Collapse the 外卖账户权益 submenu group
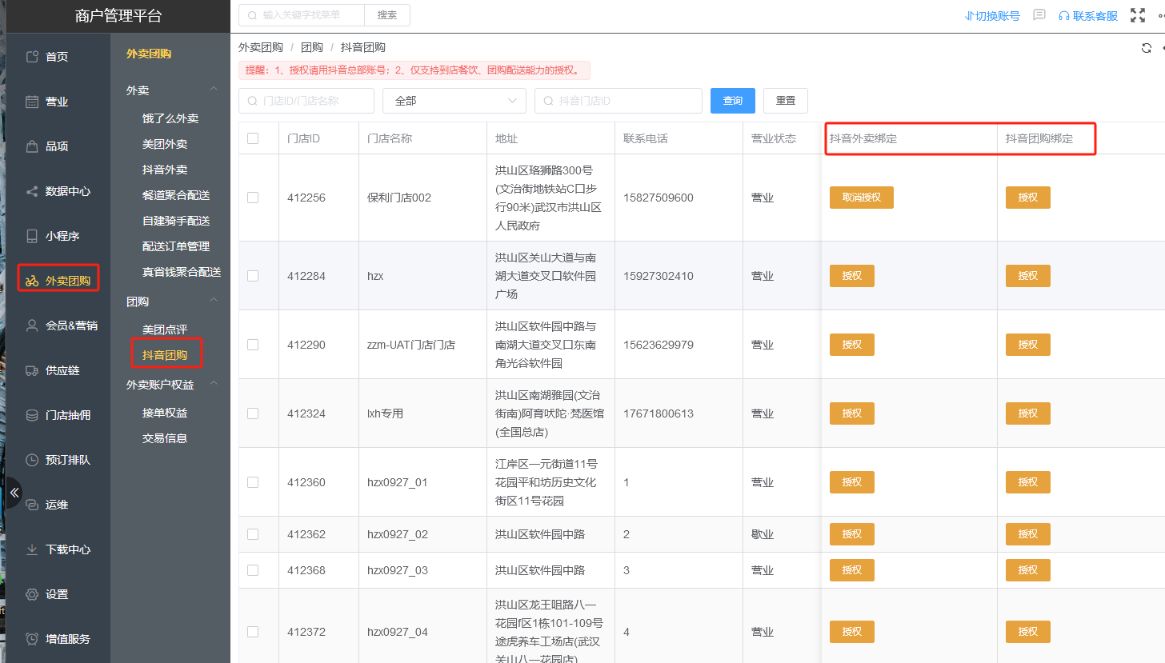Viewport: 1165px width, 663px height. pyautogui.click(x=214, y=384)
